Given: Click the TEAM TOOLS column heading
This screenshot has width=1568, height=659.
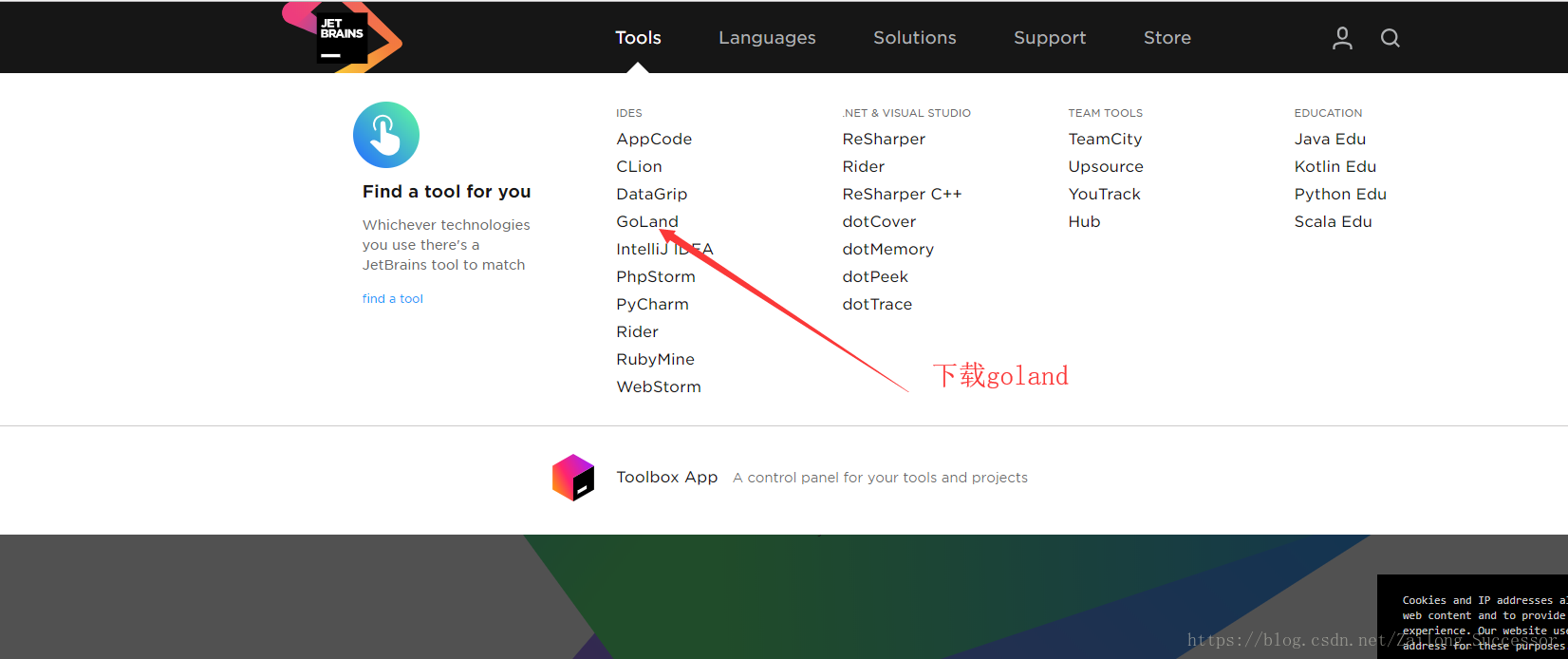Looking at the screenshot, I should point(1105,113).
